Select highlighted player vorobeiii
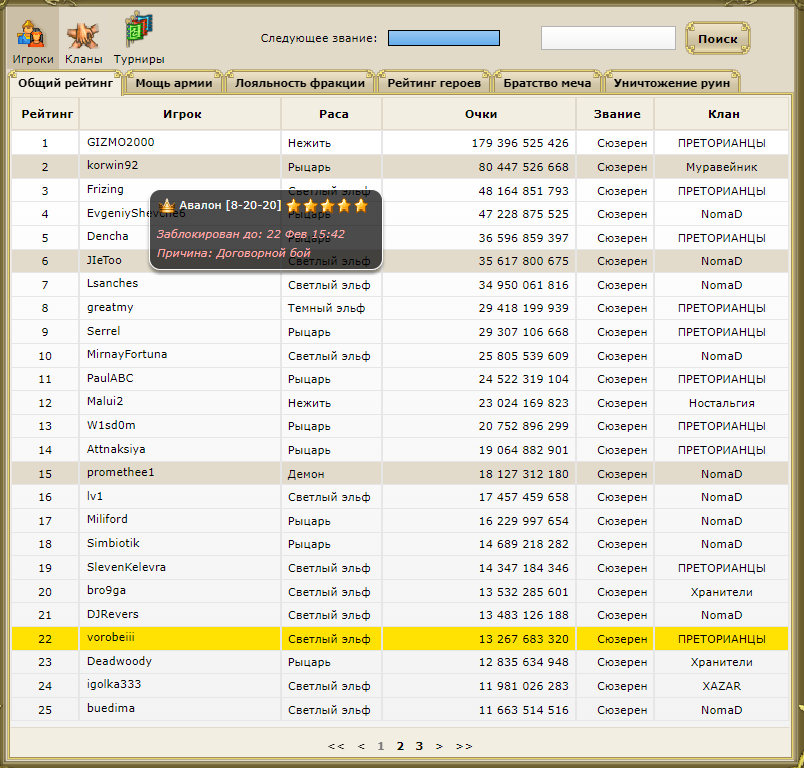804x768 pixels. [110, 638]
